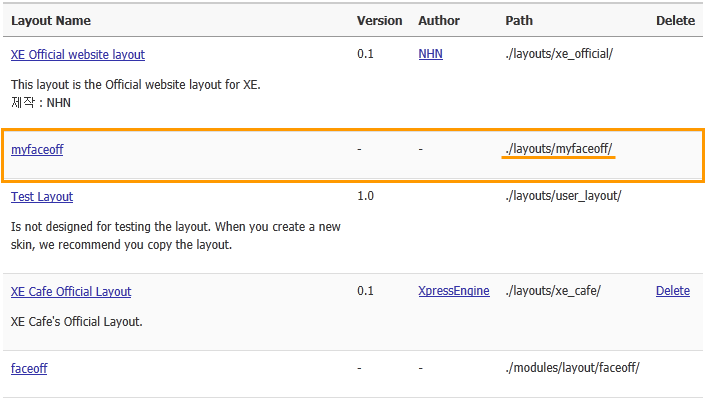Delete the XE Cafe Official Layout

(x=672, y=291)
